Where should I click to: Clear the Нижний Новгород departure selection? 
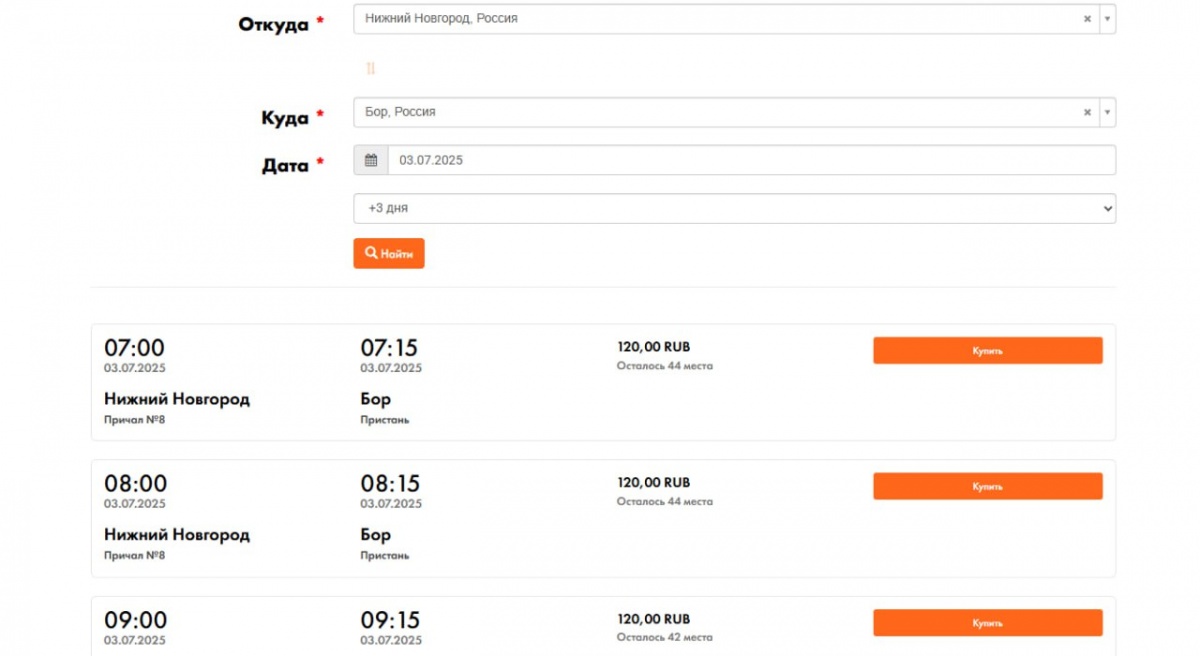click(1087, 19)
